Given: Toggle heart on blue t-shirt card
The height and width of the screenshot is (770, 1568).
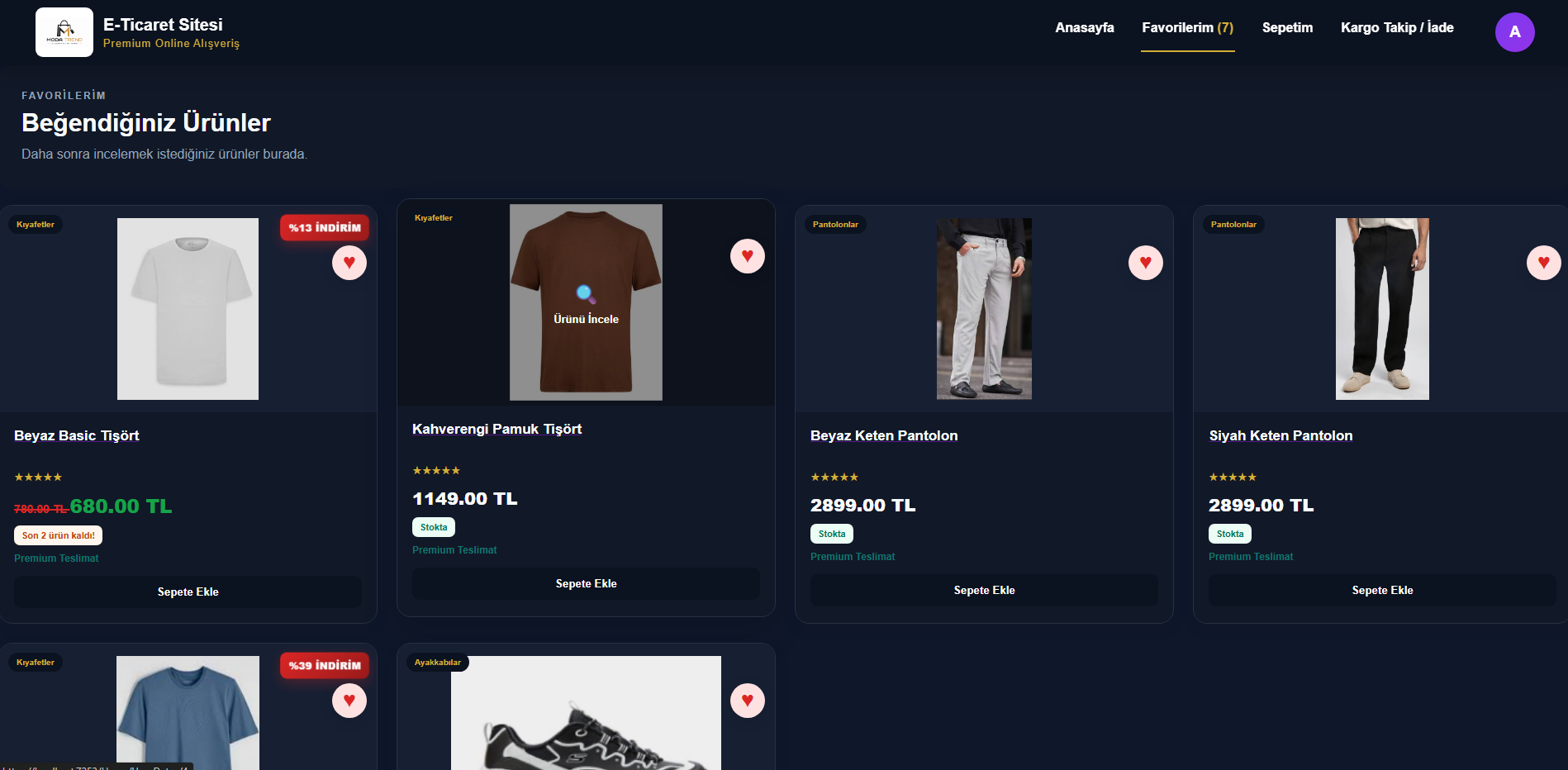Looking at the screenshot, I should point(349,701).
